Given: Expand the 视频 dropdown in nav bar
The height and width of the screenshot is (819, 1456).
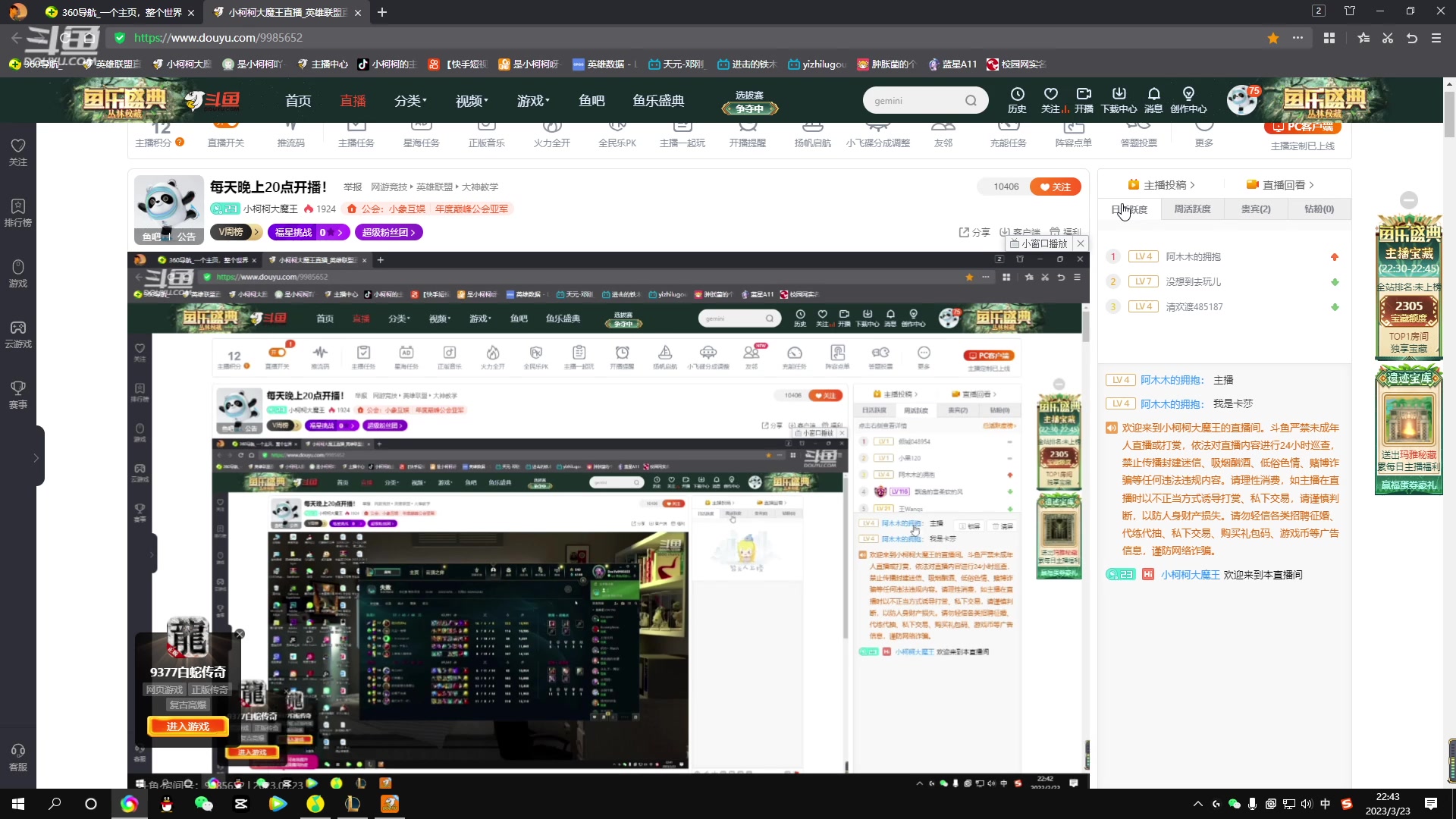Looking at the screenshot, I should pyautogui.click(x=472, y=101).
